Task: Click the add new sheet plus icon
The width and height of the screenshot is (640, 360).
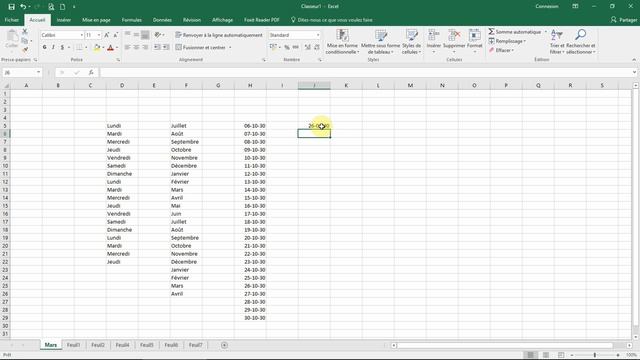Action: [224, 345]
